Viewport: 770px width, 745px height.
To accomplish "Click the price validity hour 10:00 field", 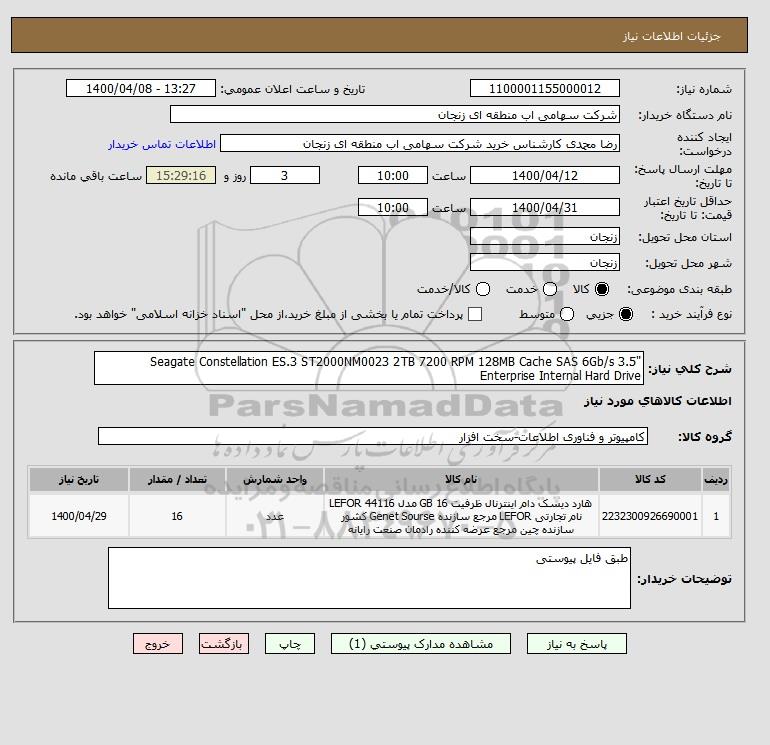I will [393, 207].
